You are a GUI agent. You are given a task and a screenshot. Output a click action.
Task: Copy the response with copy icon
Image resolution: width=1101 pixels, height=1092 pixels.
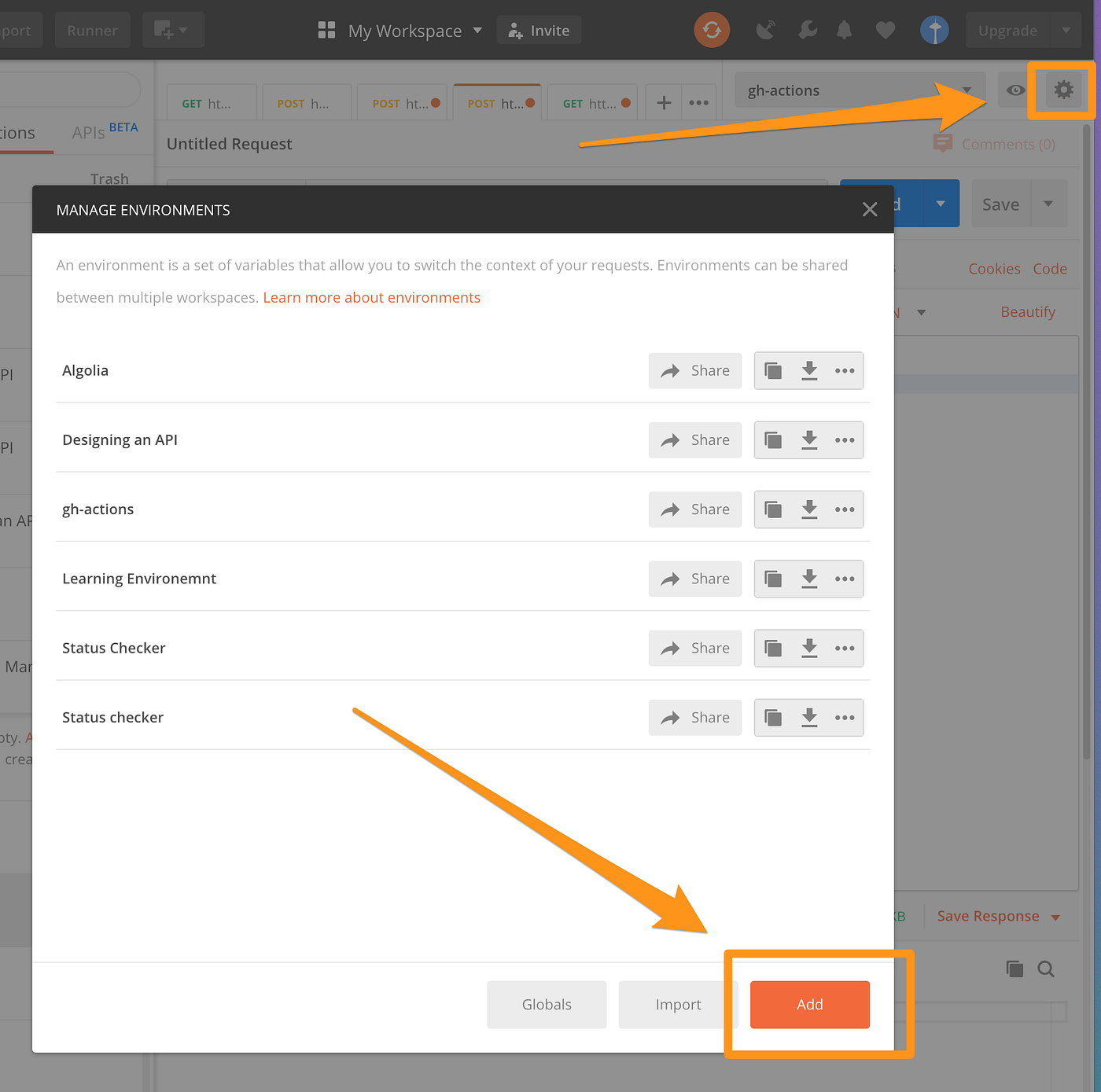[x=1014, y=969]
